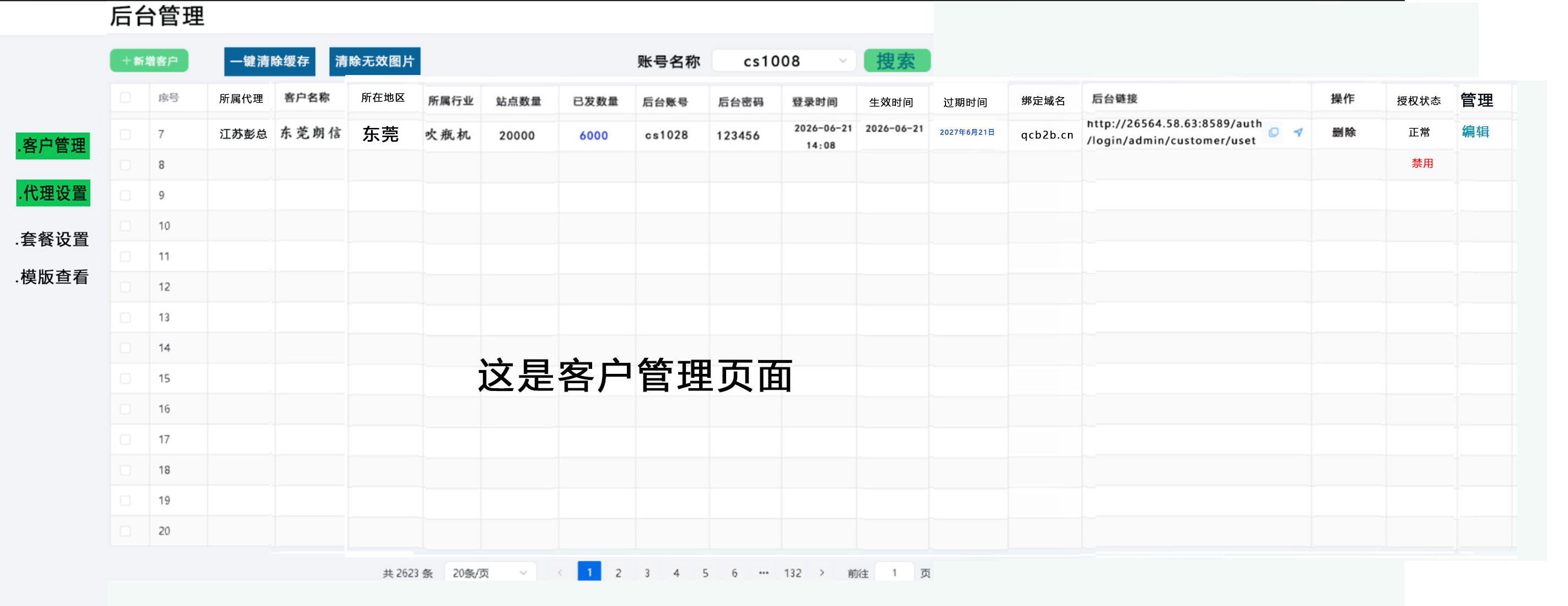Click 删除 for the row 7 customer
Image resolution: width=1568 pixels, height=606 pixels.
click(1344, 132)
